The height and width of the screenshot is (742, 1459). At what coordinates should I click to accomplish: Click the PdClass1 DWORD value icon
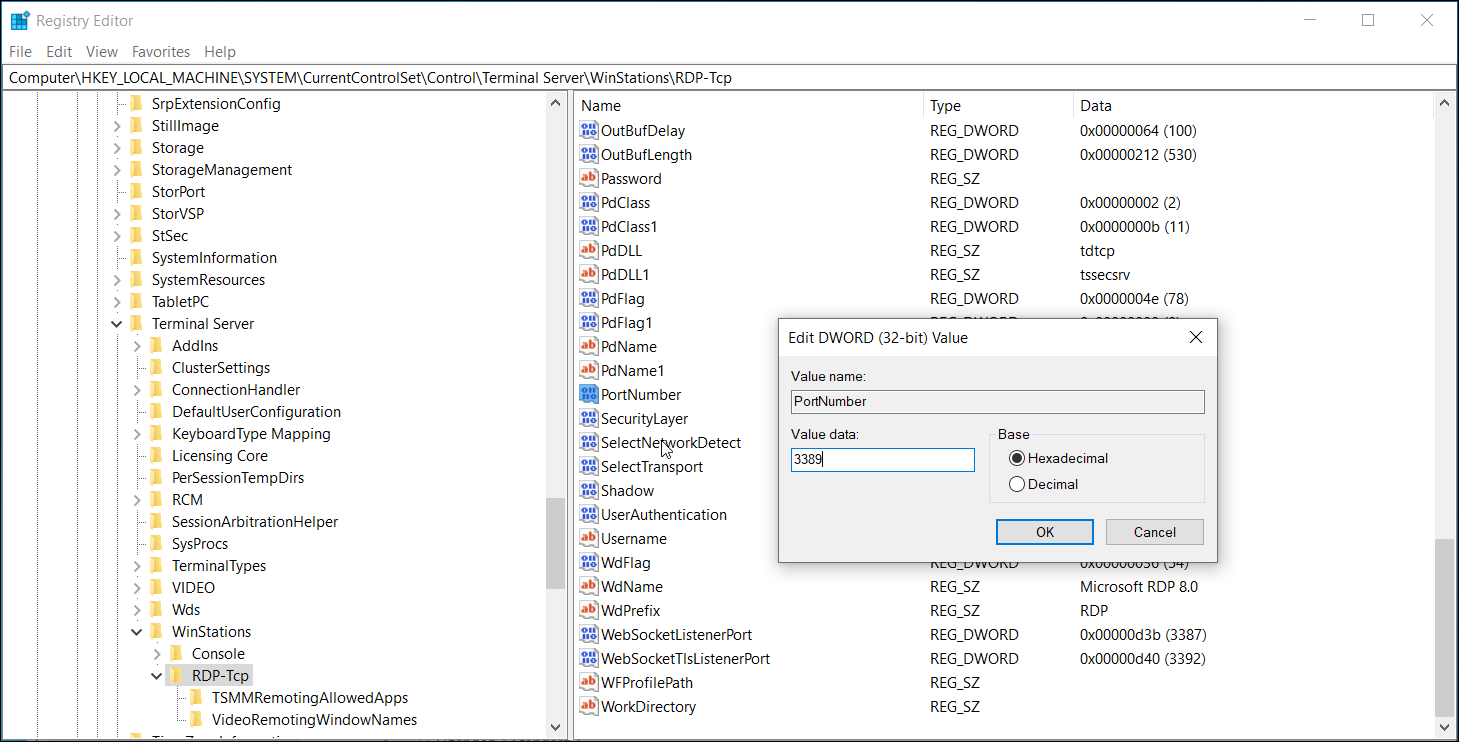click(x=589, y=227)
